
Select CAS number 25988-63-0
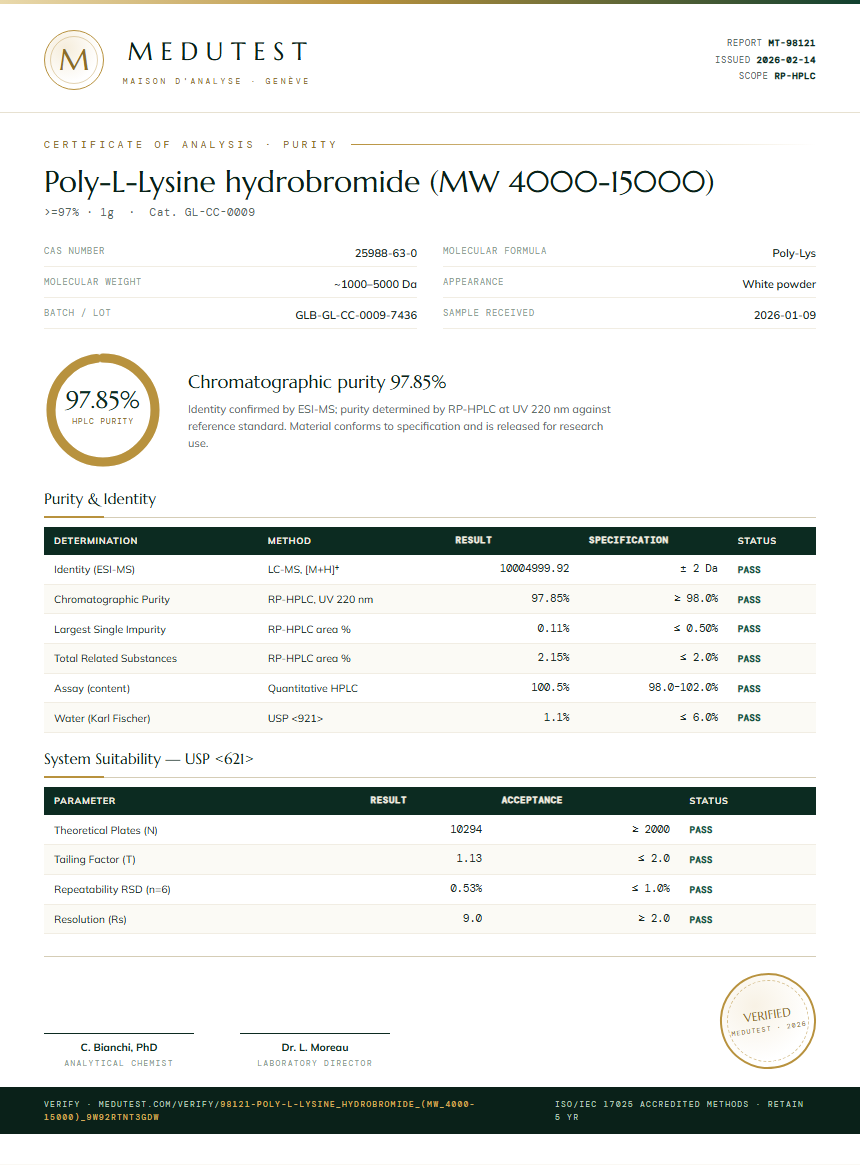pyautogui.click(x=386, y=253)
